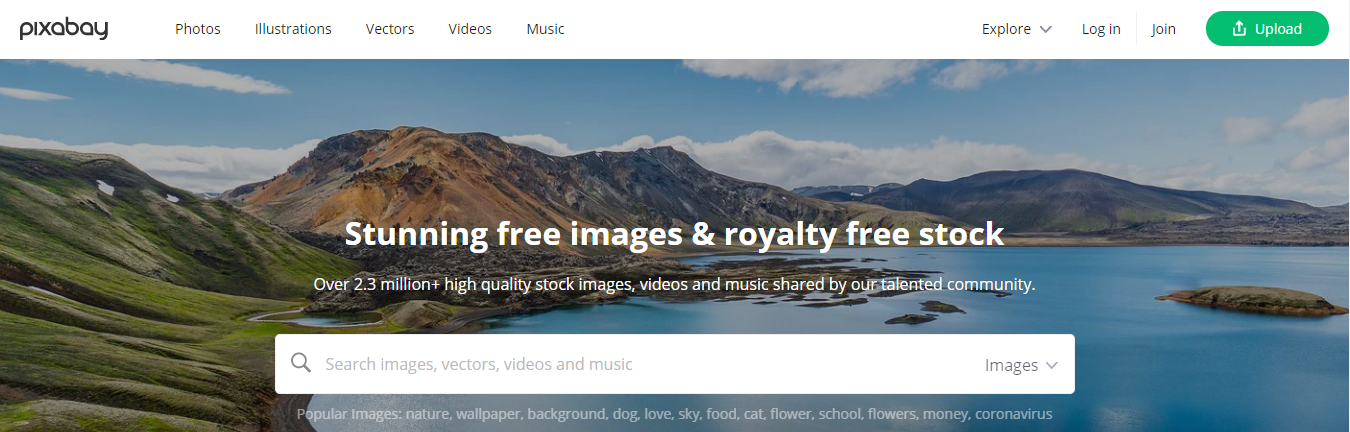
Task: Click the magnifying glass search icon
Action: click(x=300, y=363)
